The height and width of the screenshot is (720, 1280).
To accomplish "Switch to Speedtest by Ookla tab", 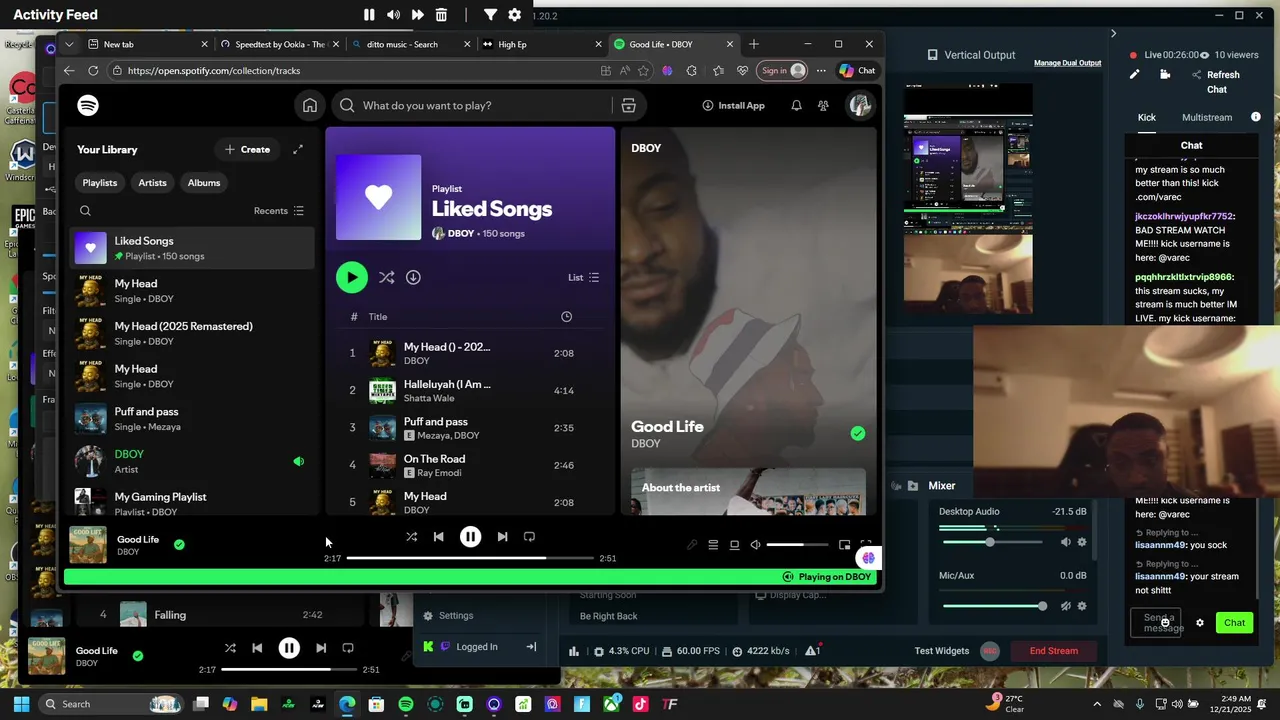I will (279, 44).
